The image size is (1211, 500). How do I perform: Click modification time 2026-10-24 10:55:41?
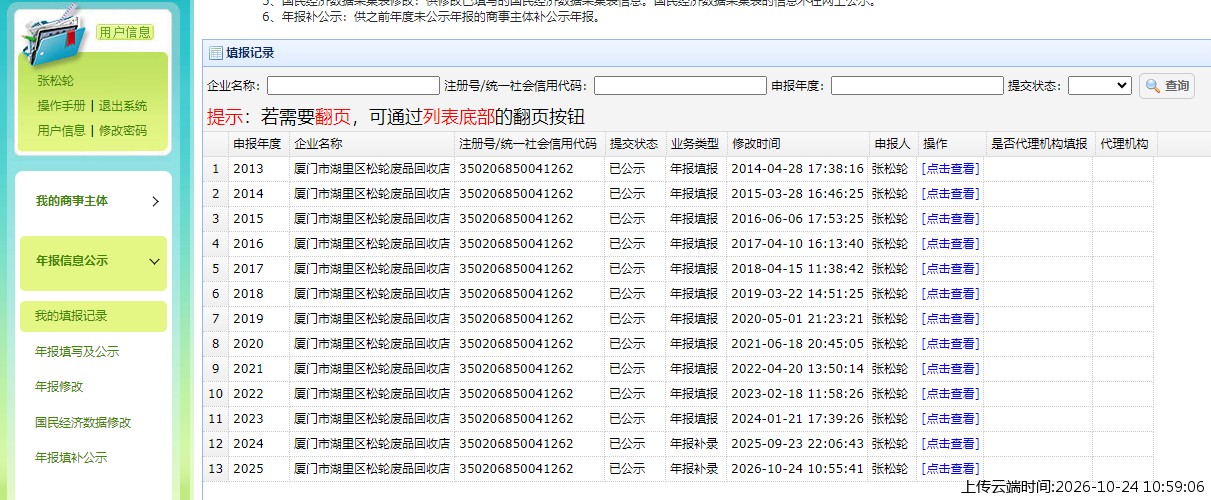[797, 469]
